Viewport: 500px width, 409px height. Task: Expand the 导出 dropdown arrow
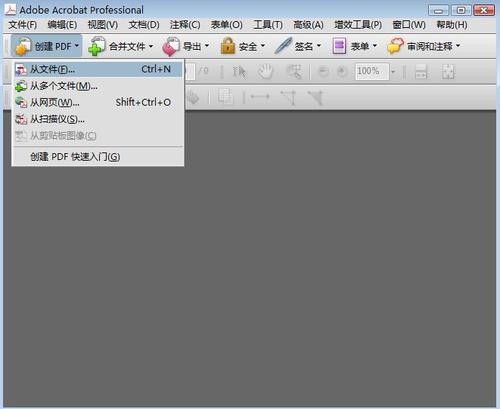coord(207,46)
